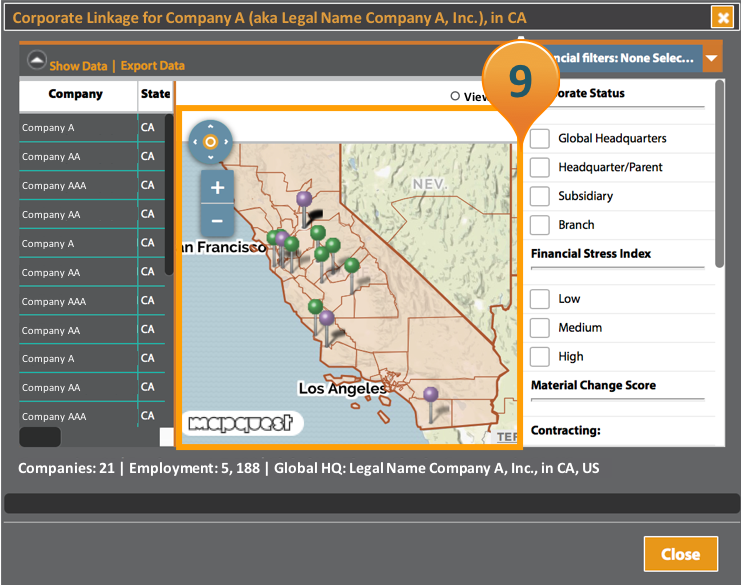Zoom in on the map with plus button
This screenshot has width=741, height=585.
tap(217, 187)
